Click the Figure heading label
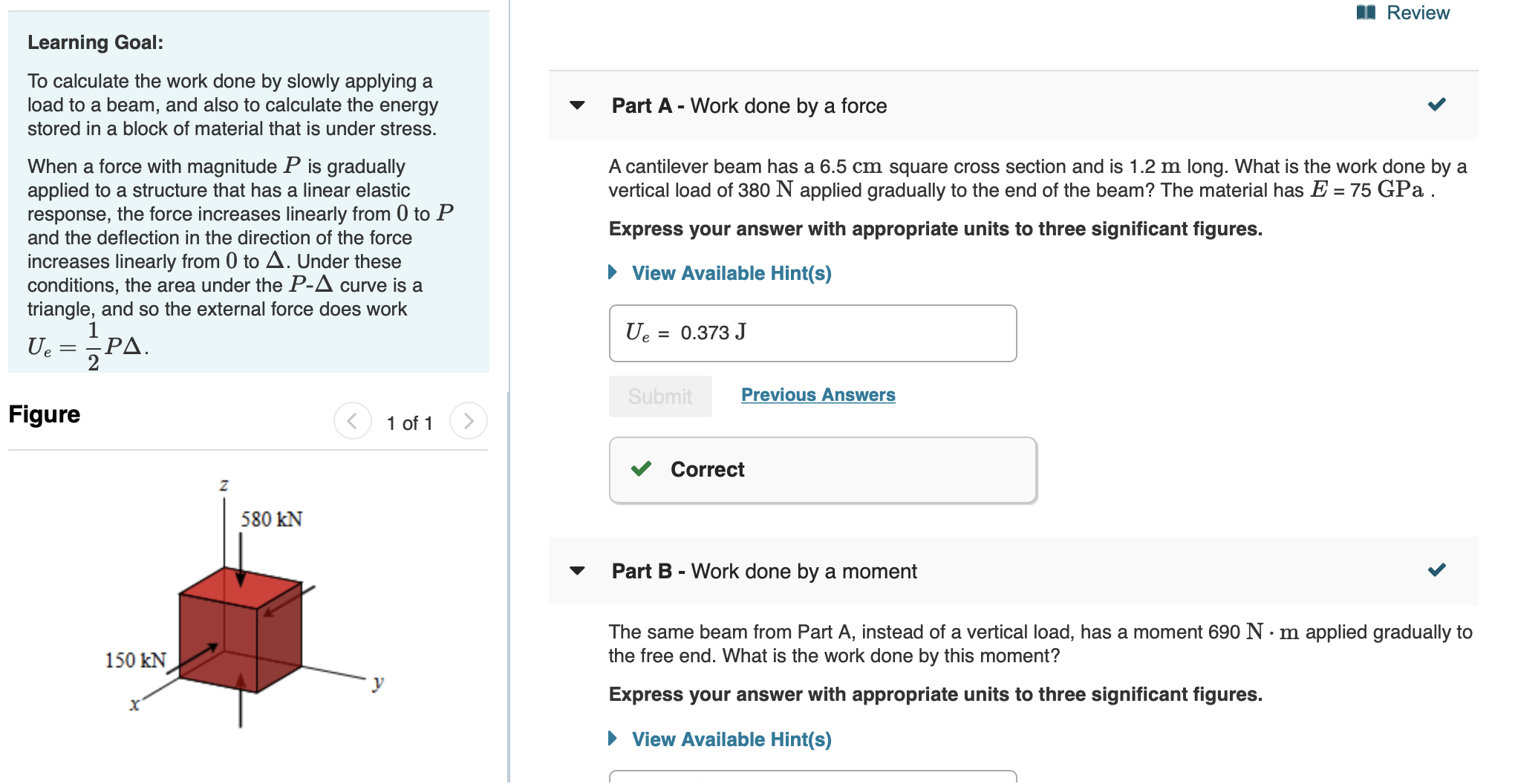Viewport: 1515px width, 784px height. [44, 414]
